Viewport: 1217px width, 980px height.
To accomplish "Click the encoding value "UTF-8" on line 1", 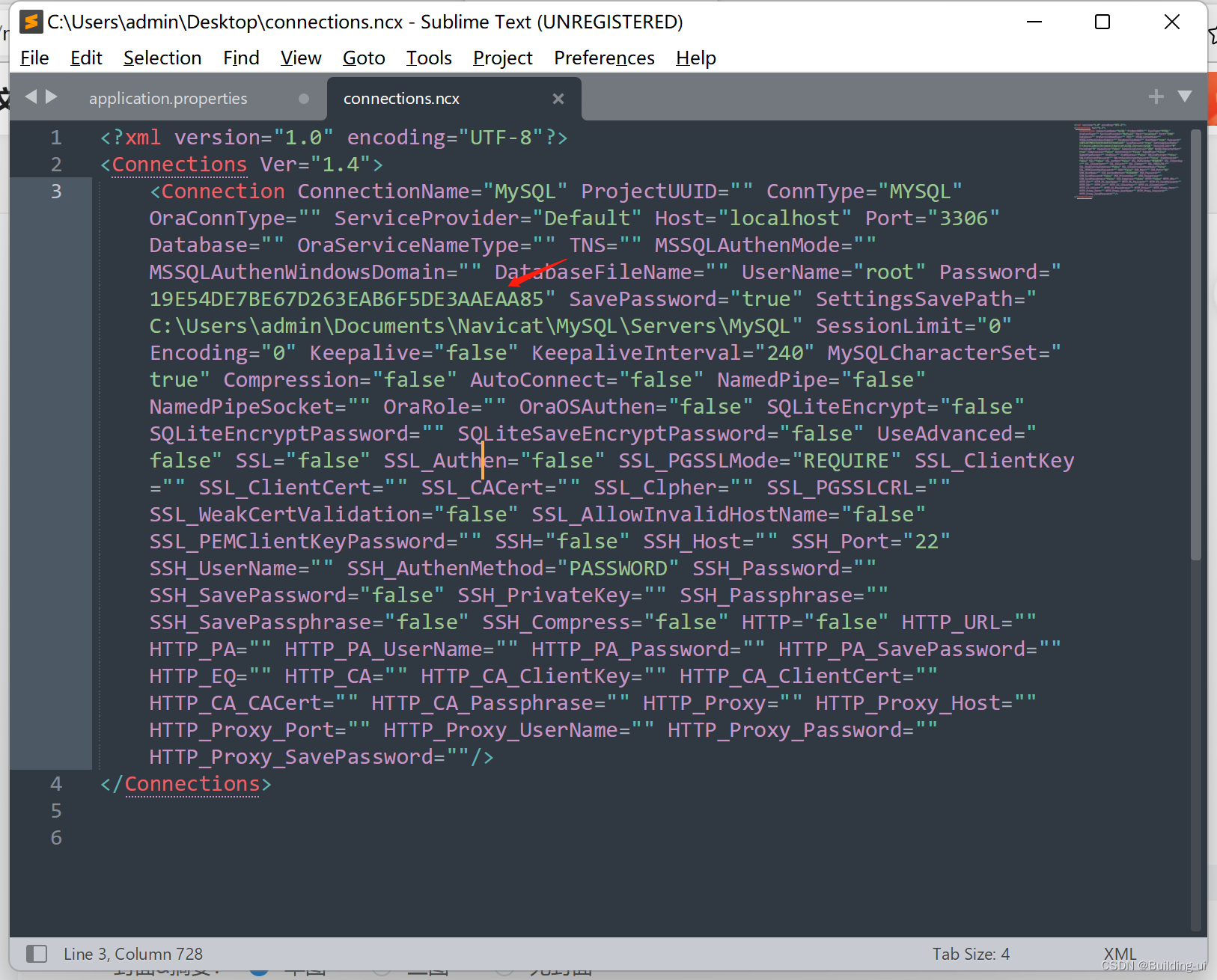I will 501,138.
